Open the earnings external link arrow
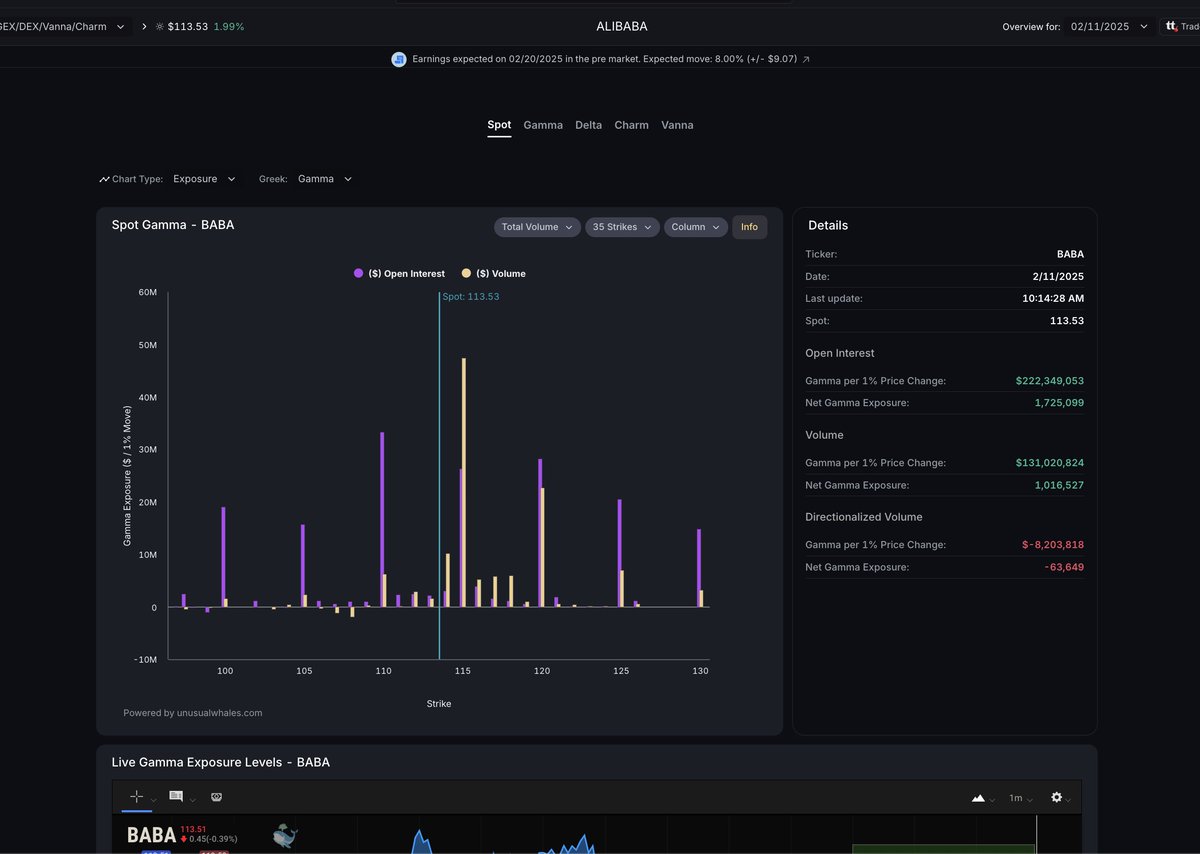 806,59
